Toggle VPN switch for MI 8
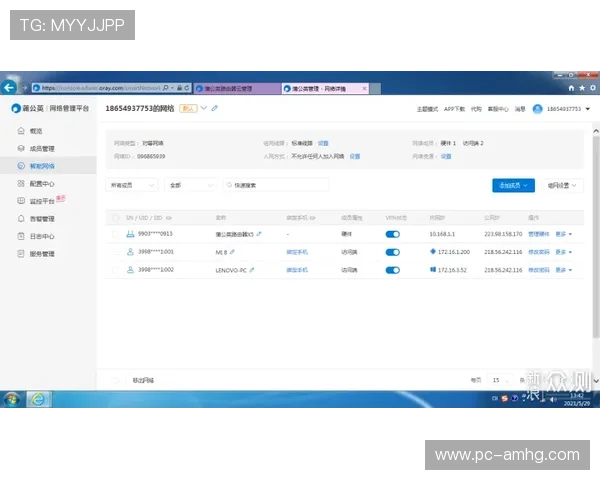 (393, 252)
